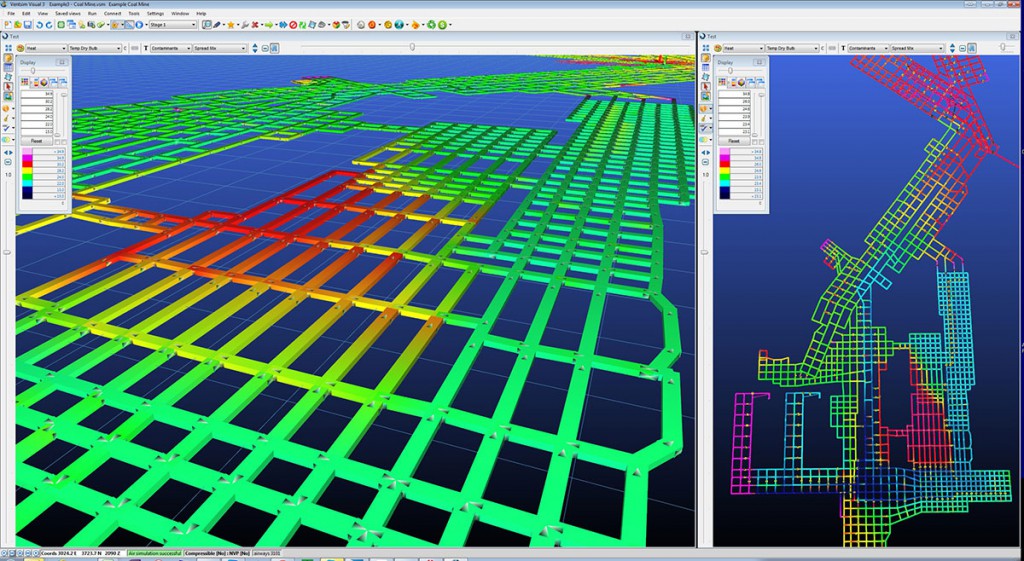Toggle first checkbox beside left Reset button
1024x561 pixels.
tap(57, 142)
